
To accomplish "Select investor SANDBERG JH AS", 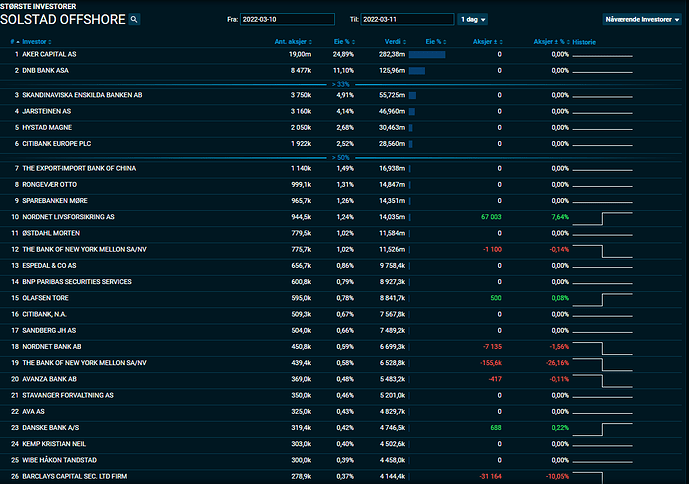I will 49,331.
